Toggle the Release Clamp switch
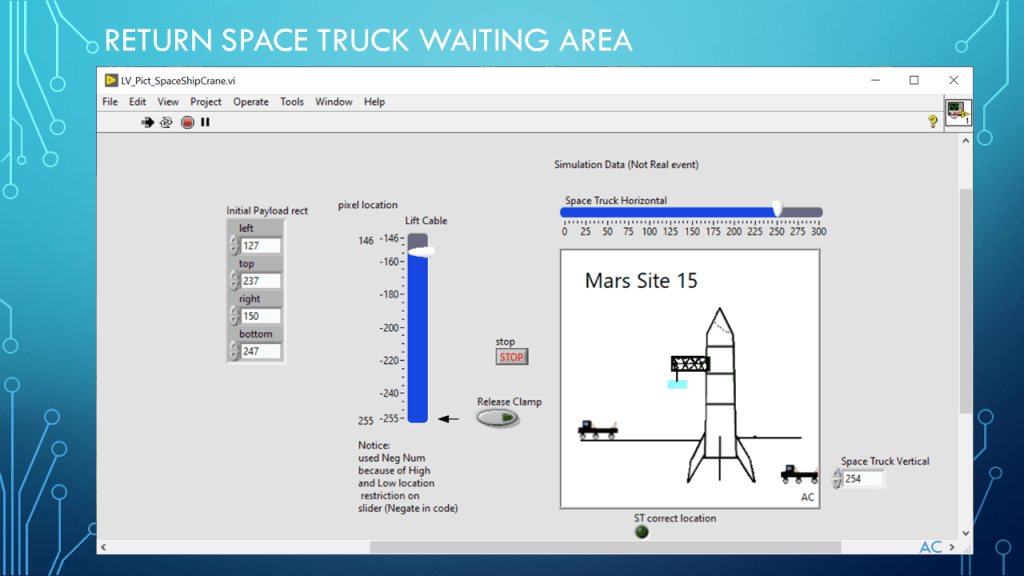Viewport: 1024px width, 576px height. tap(498, 417)
